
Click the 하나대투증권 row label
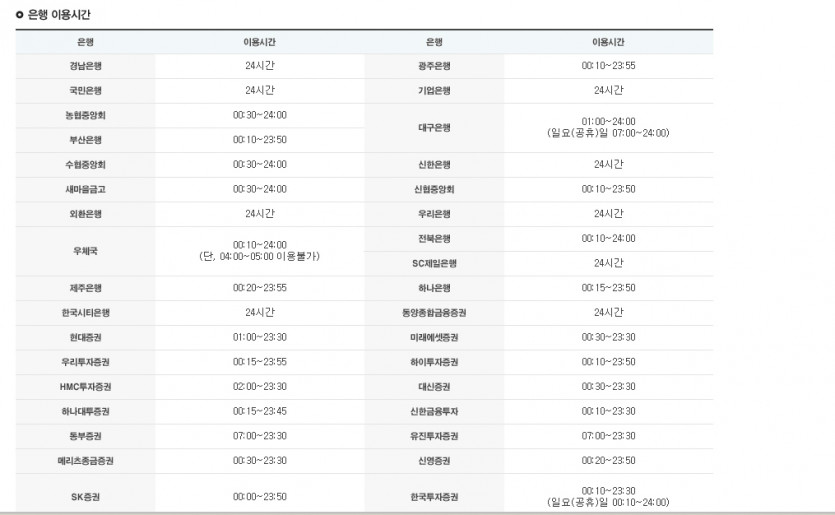[85, 412]
